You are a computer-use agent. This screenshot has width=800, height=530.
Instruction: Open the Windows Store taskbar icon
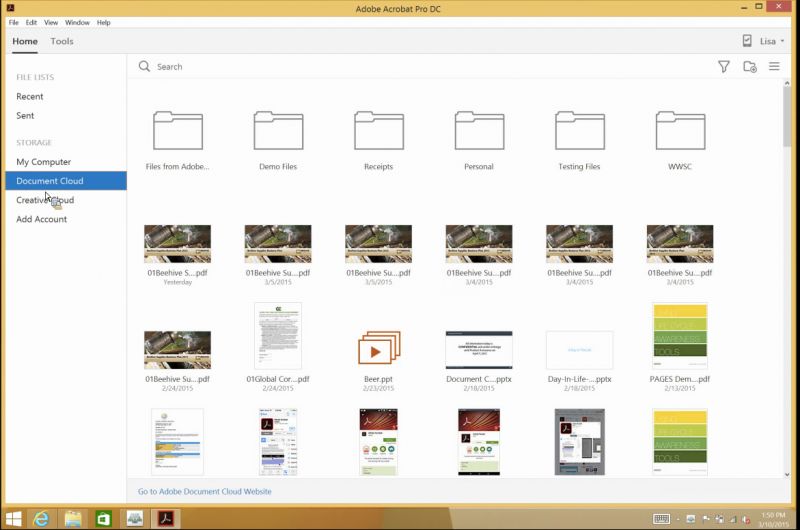pyautogui.click(x=104, y=518)
